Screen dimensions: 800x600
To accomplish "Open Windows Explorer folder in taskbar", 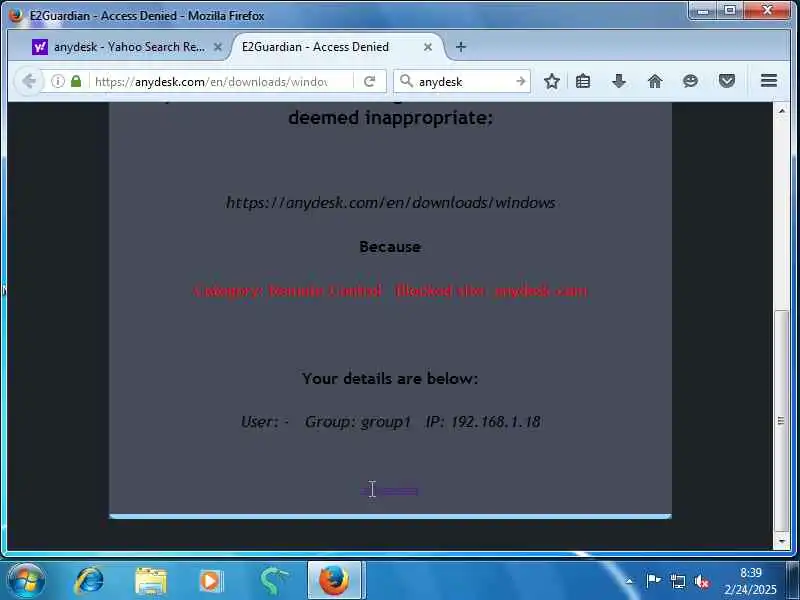I will (x=151, y=581).
